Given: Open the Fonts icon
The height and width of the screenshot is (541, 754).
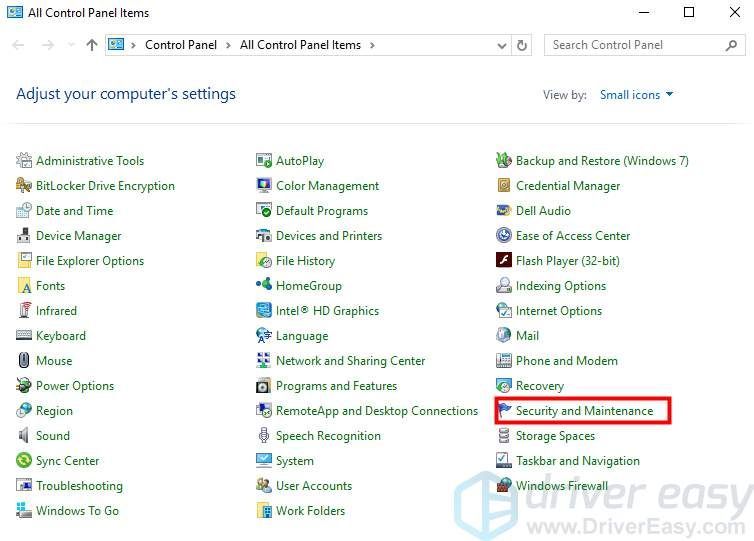Looking at the screenshot, I should (24, 285).
